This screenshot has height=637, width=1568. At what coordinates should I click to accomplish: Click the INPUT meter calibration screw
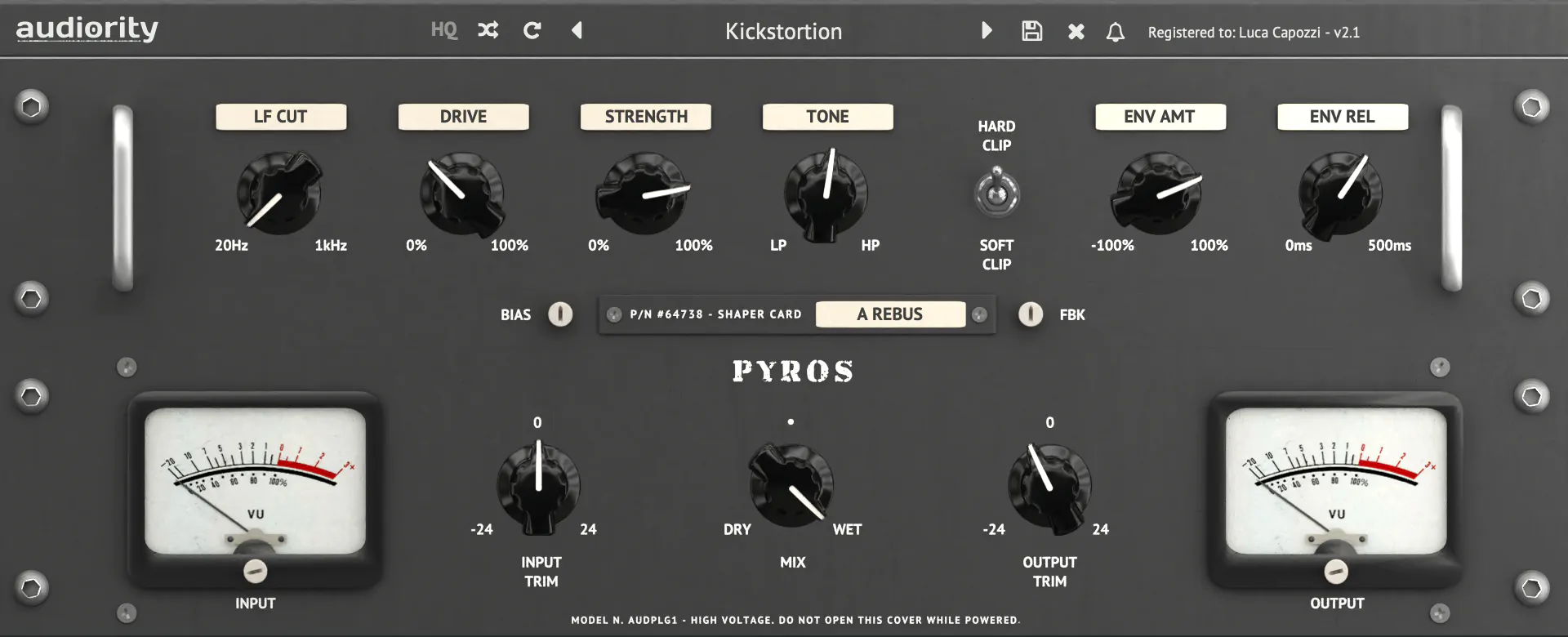click(256, 571)
